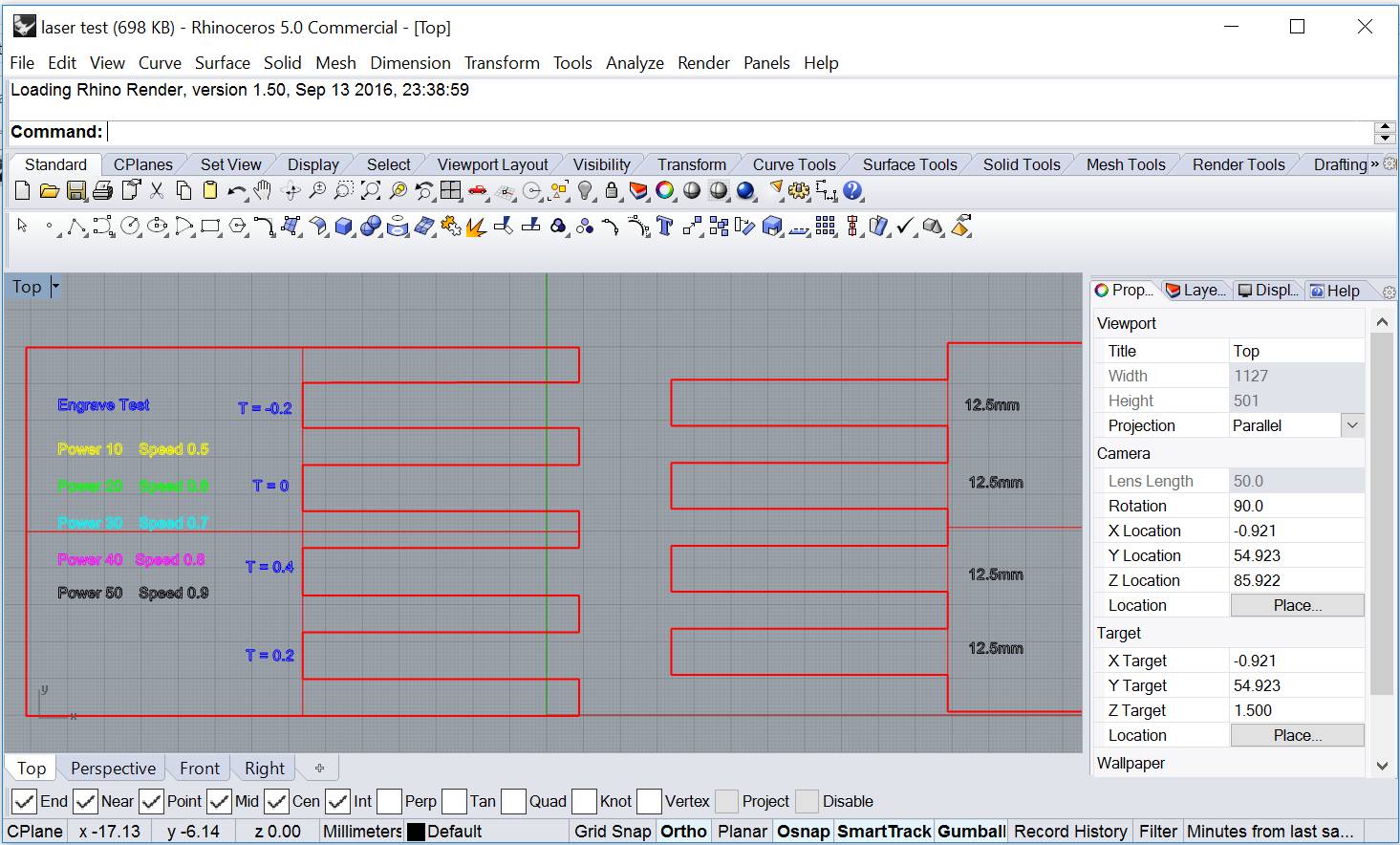Toggle the Int osnap checkbox

click(338, 801)
